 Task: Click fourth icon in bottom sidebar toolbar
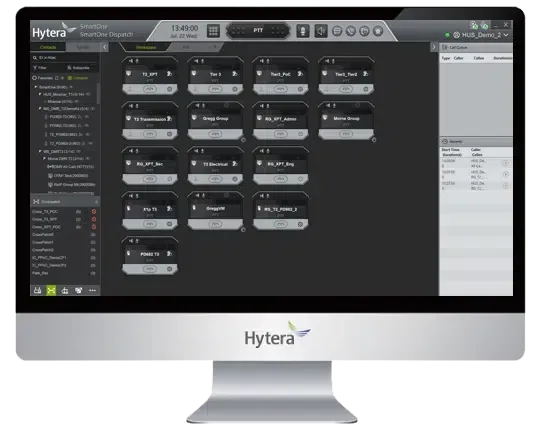click(79, 290)
